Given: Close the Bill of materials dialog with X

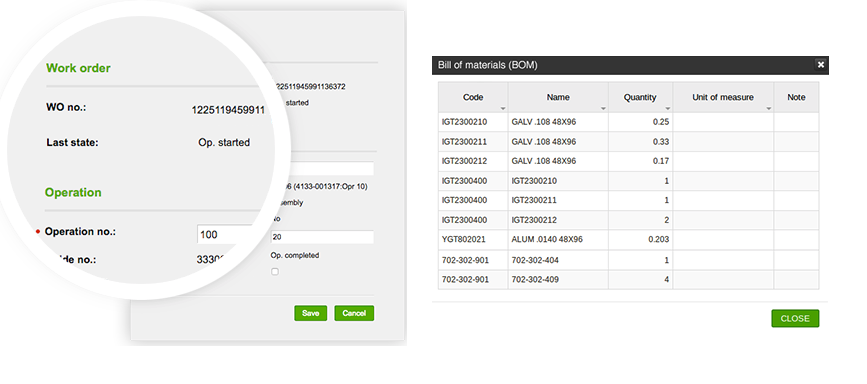Looking at the screenshot, I should 821,65.
